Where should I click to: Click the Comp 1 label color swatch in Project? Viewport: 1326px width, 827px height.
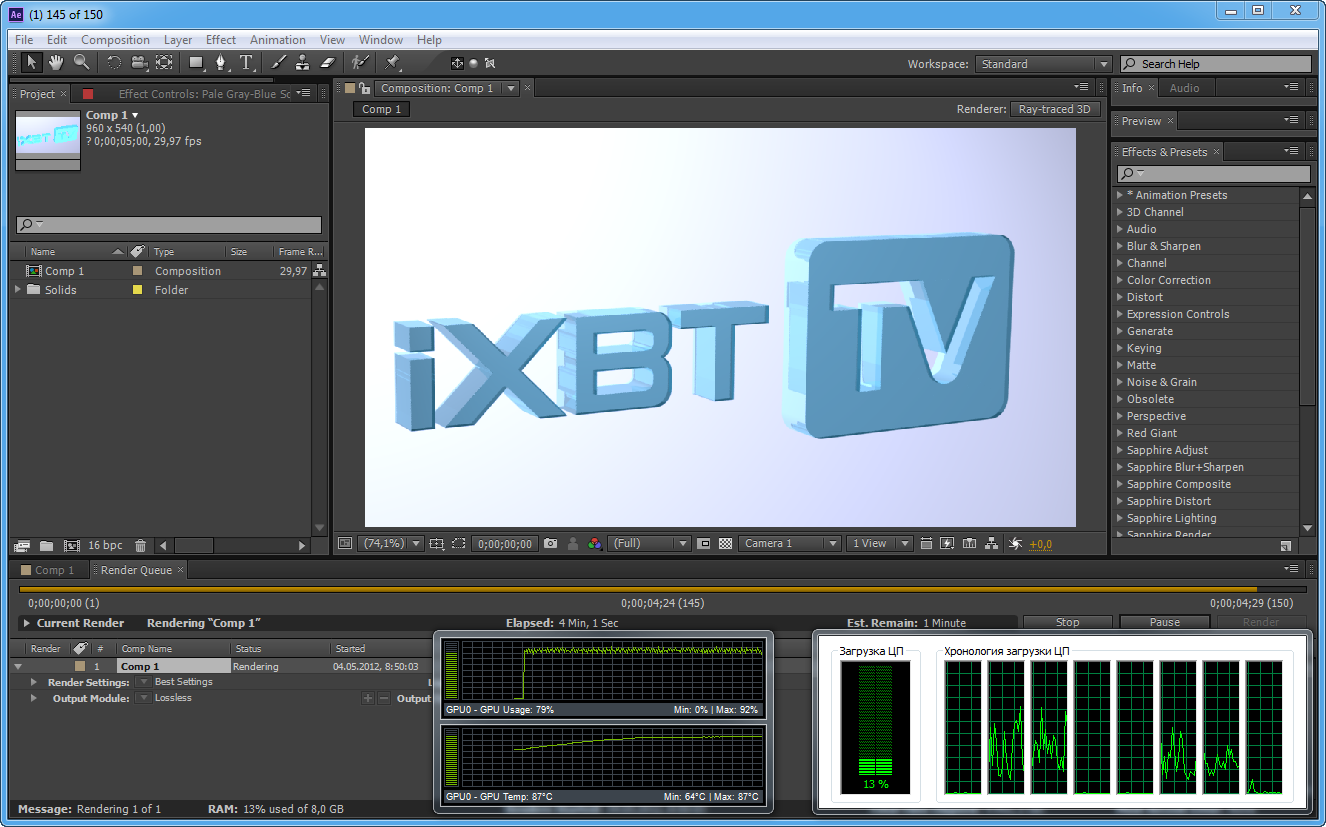pos(138,271)
